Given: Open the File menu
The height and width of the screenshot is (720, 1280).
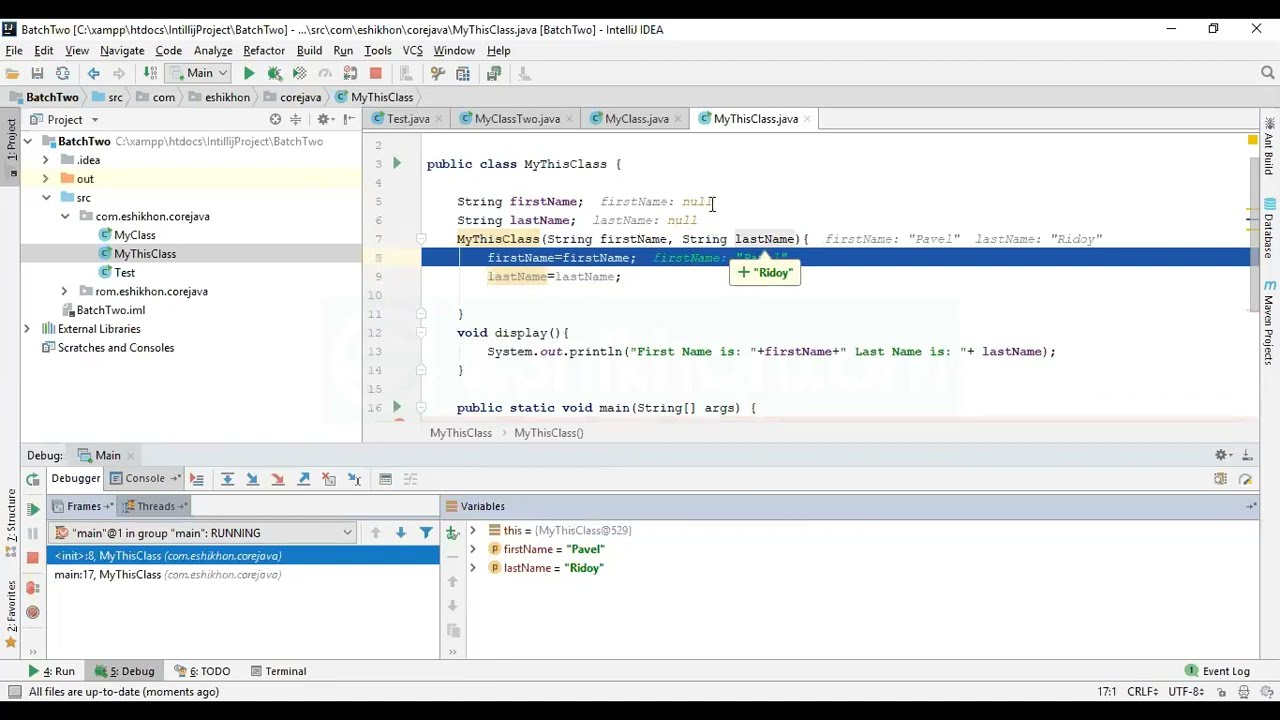Looking at the screenshot, I should click(14, 50).
